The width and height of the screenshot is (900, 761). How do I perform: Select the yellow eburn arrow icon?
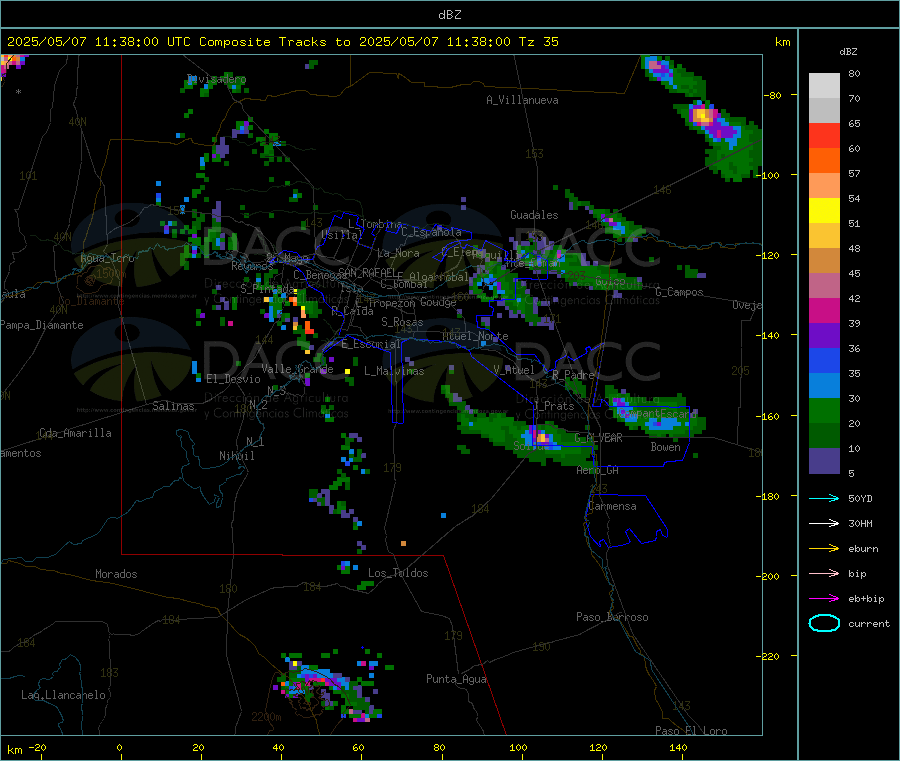point(824,549)
